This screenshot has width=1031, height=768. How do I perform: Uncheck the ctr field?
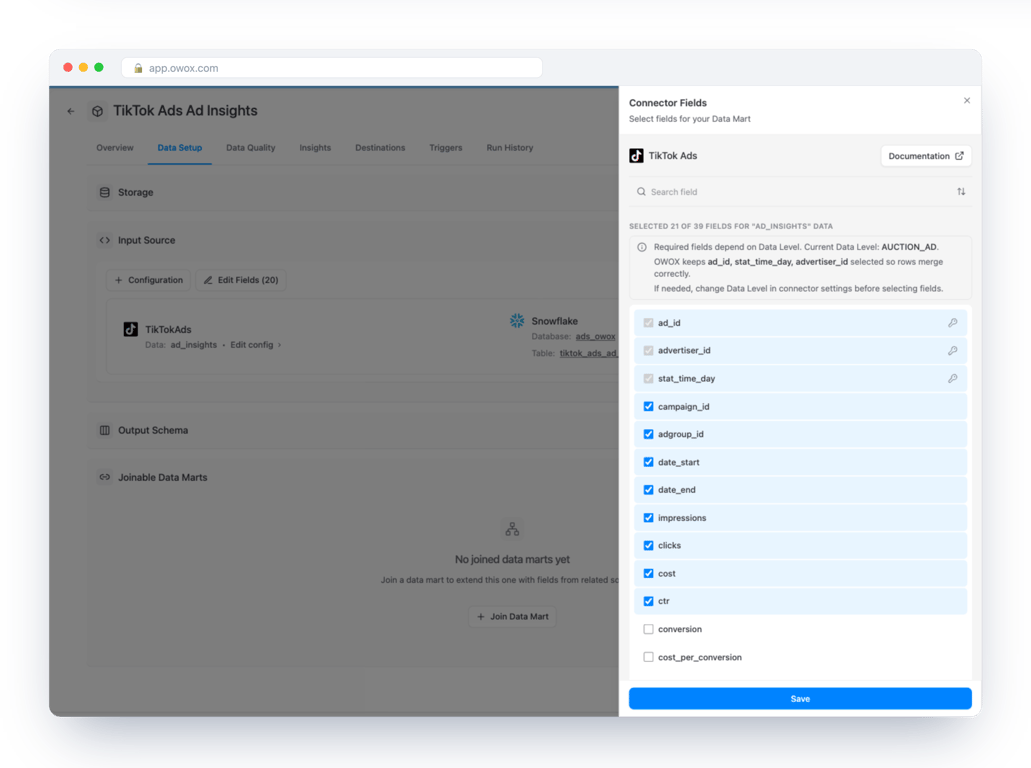tap(648, 601)
